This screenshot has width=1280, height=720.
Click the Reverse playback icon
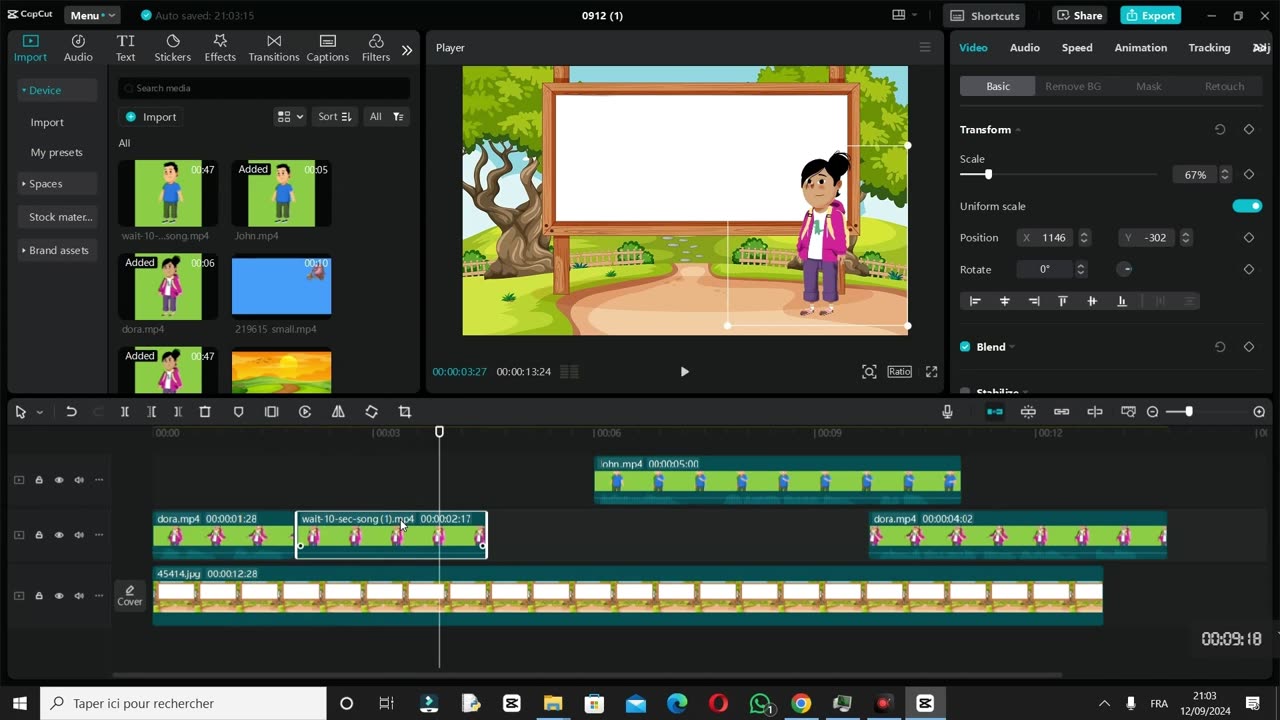pyautogui.click(x=305, y=412)
